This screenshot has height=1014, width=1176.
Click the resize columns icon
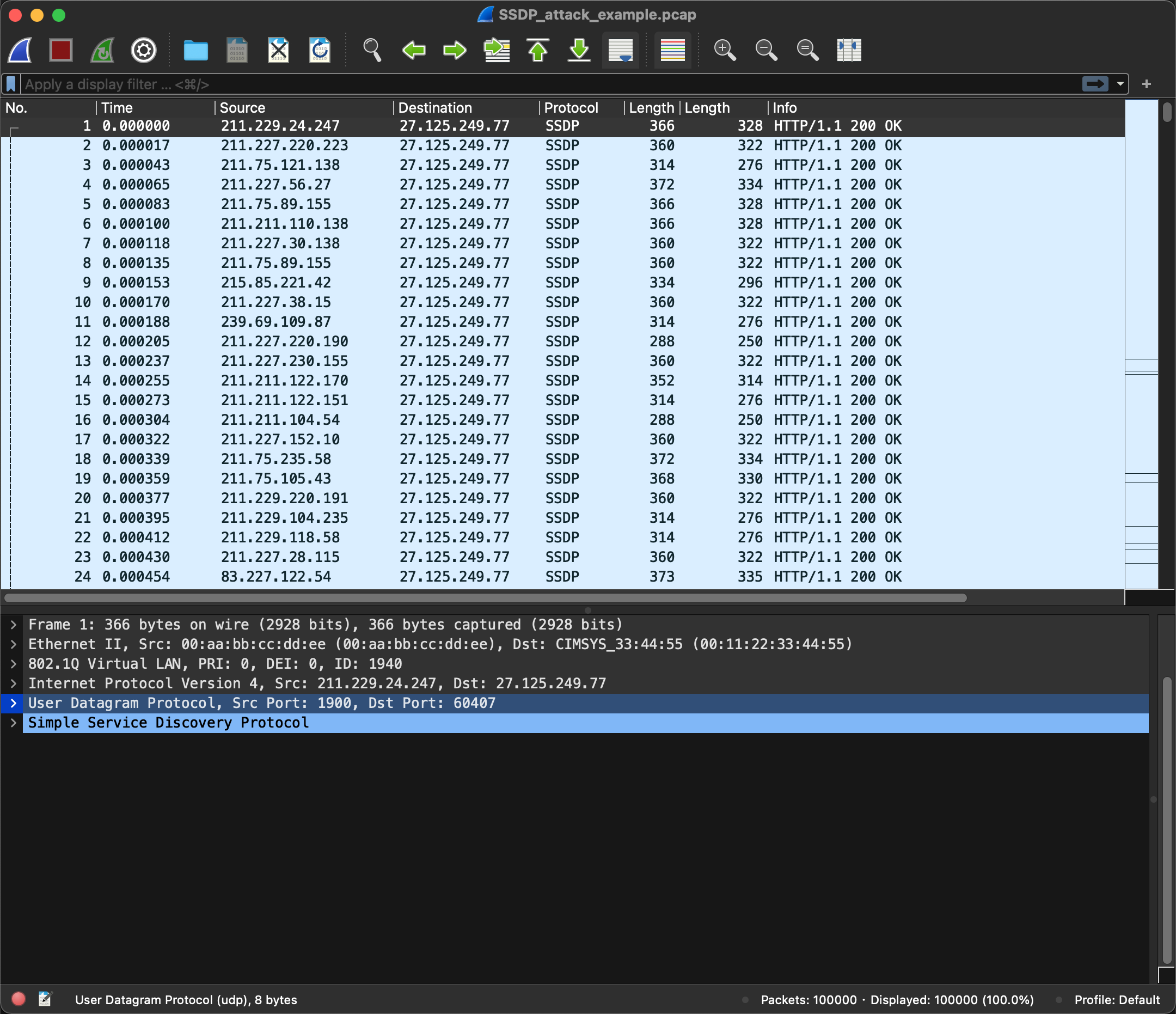[x=848, y=50]
